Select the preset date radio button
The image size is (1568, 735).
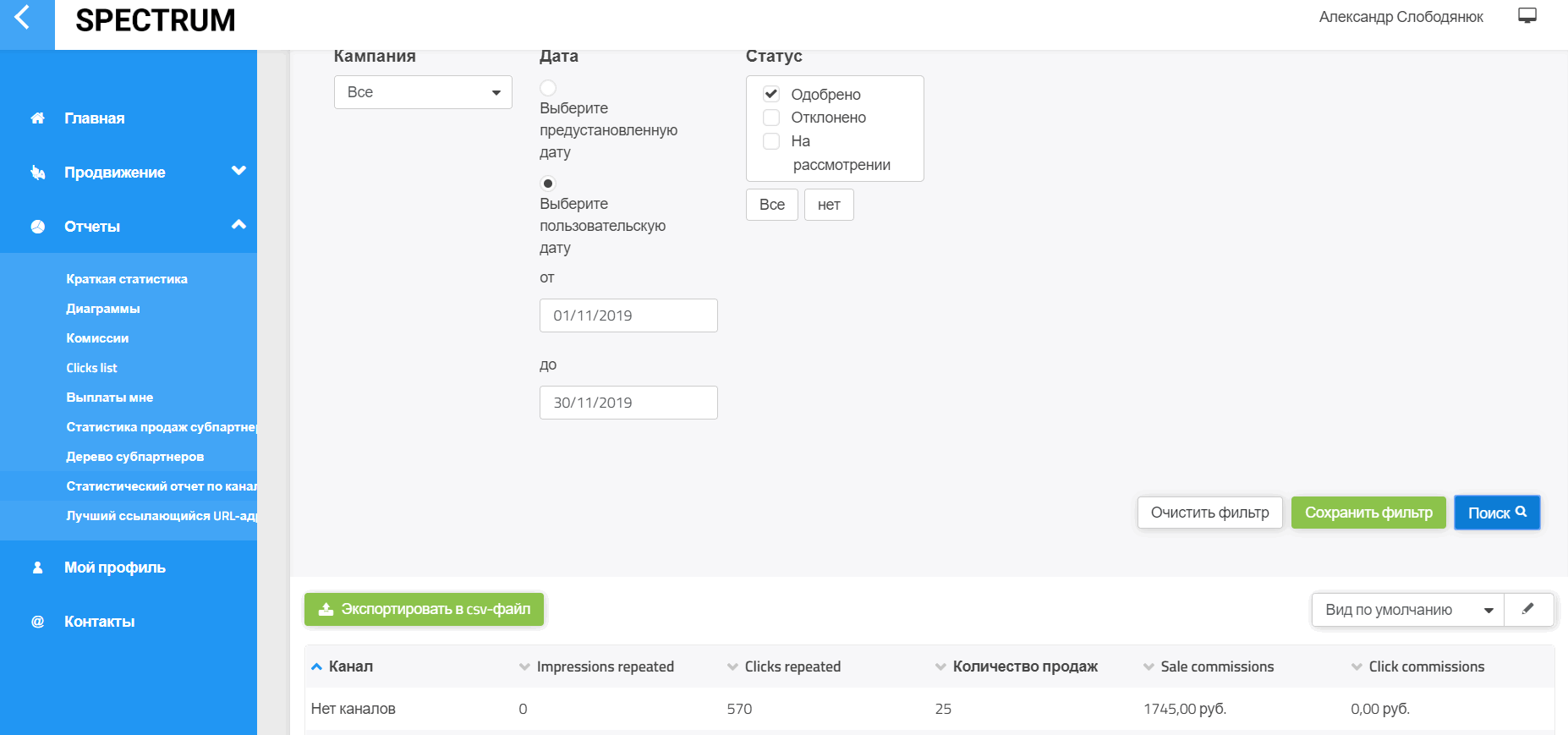tap(548, 88)
